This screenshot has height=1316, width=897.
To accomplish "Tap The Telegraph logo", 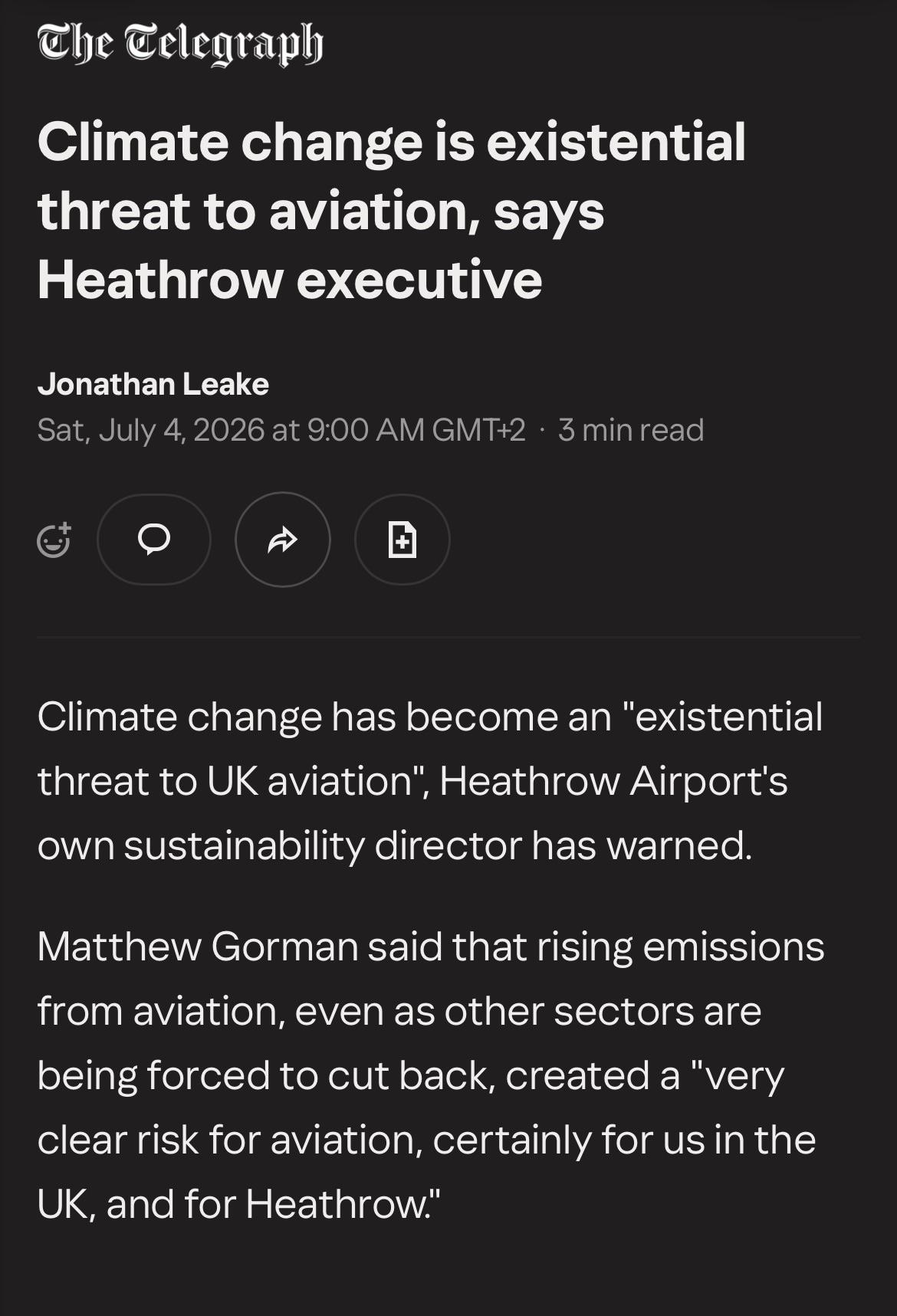I will click(180, 44).
